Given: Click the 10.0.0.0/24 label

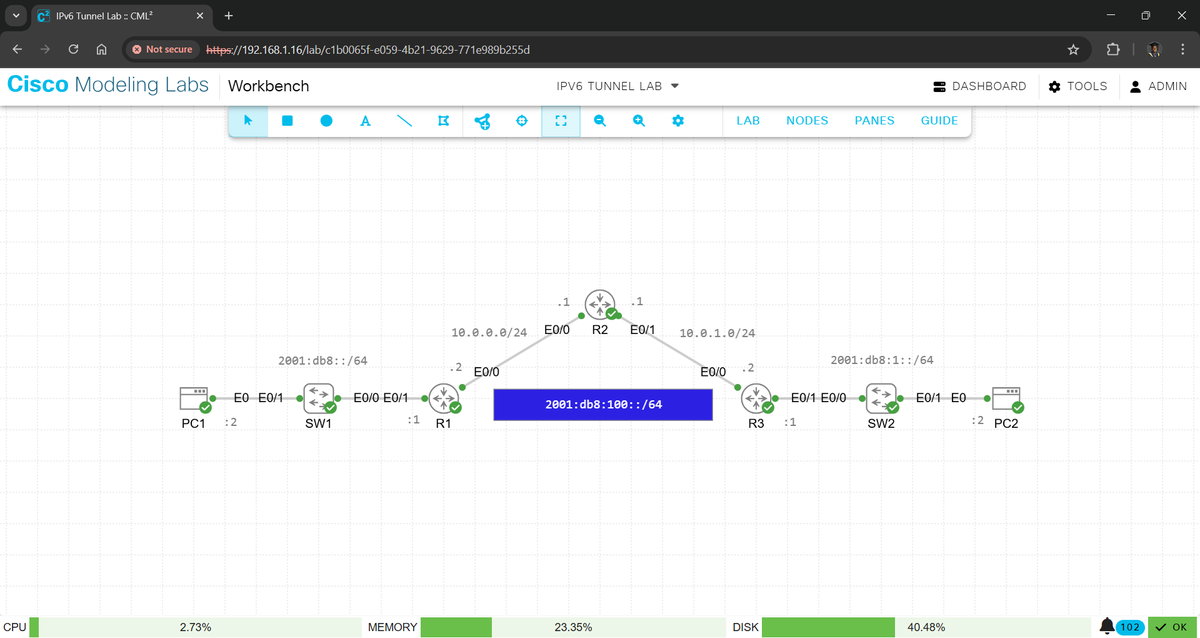Looking at the screenshot, I should point(489,332).
